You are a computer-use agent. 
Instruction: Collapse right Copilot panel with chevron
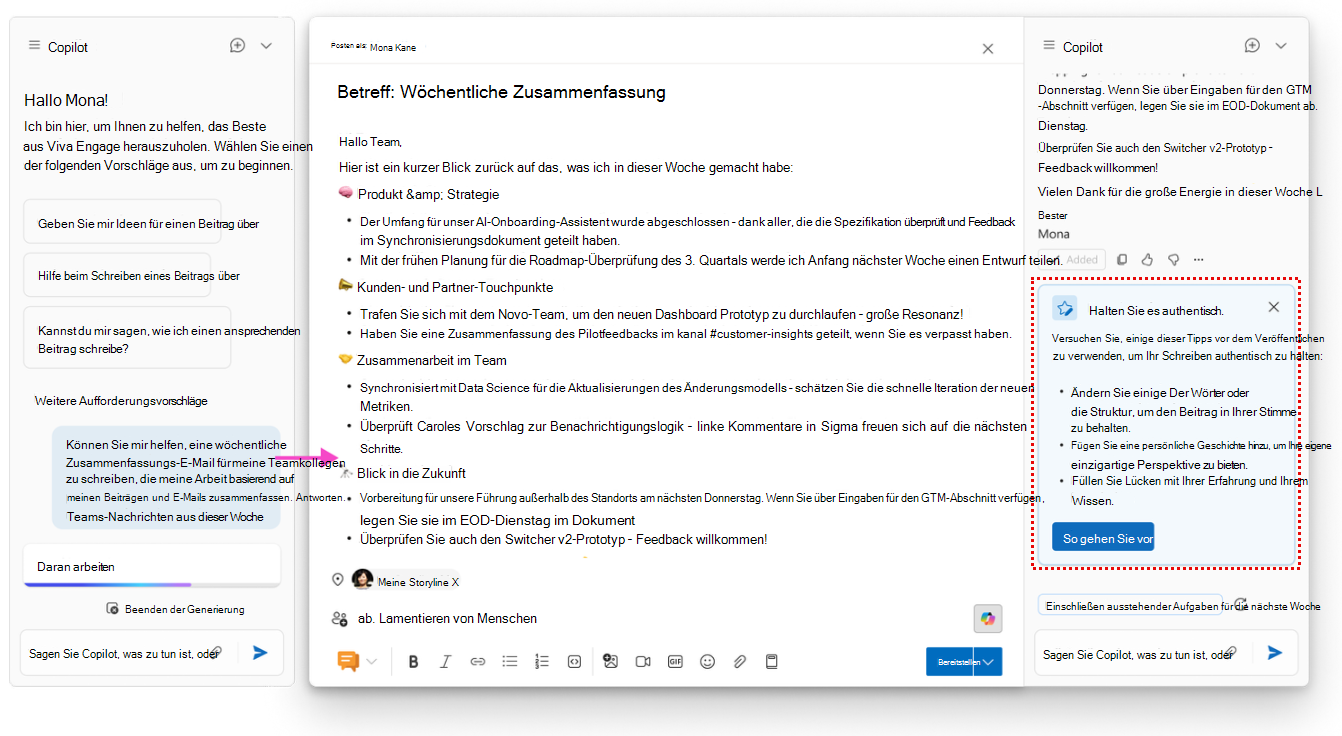pos(1281,46)
